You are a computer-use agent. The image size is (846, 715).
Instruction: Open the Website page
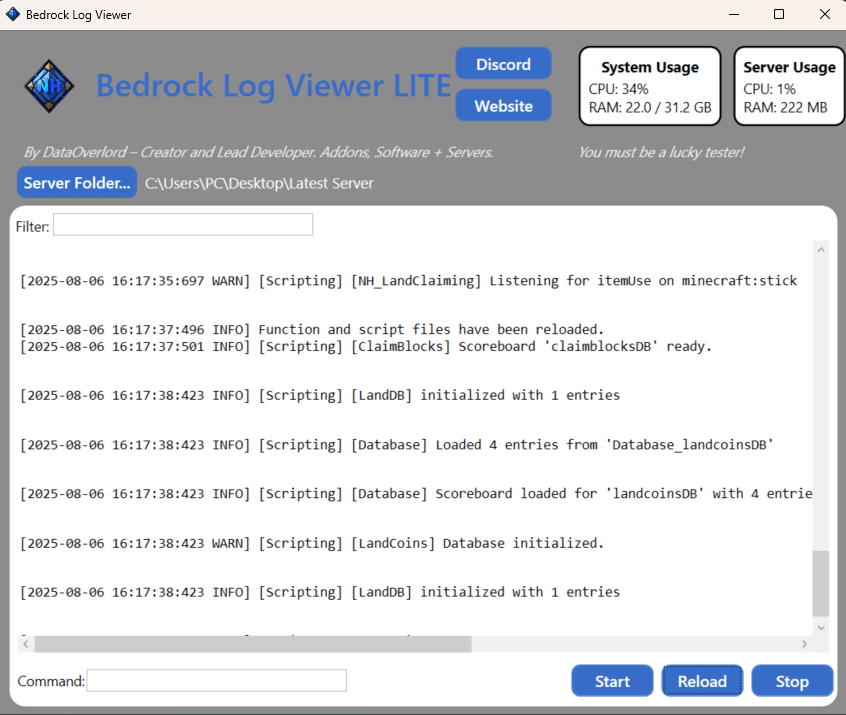point(503,105)
